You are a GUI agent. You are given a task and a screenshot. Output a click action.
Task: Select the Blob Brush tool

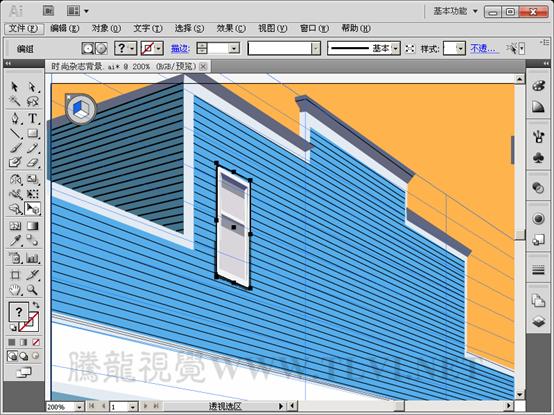(x=14, y=162)
